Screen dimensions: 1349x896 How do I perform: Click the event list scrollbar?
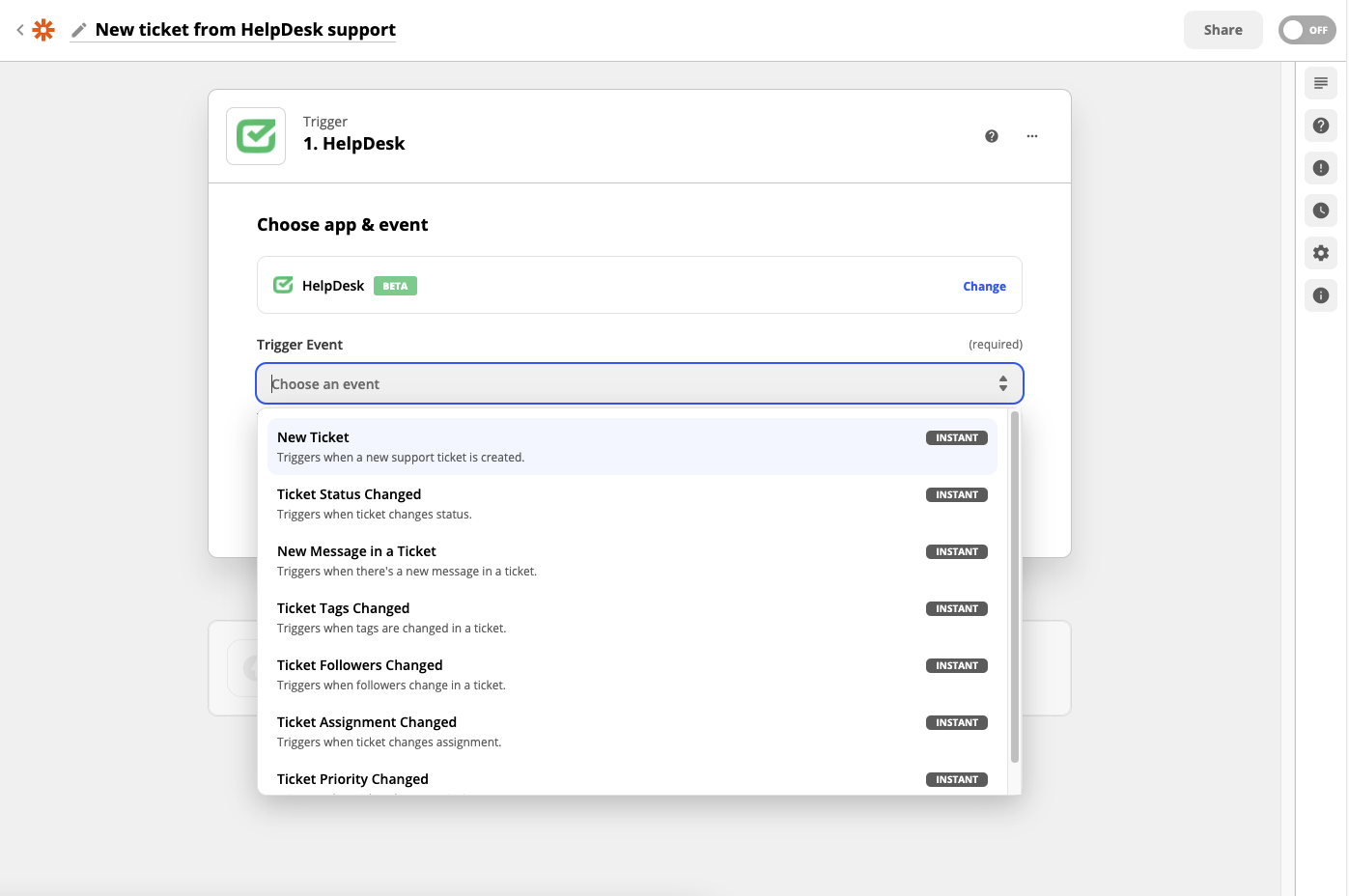tap(1014, 587)
